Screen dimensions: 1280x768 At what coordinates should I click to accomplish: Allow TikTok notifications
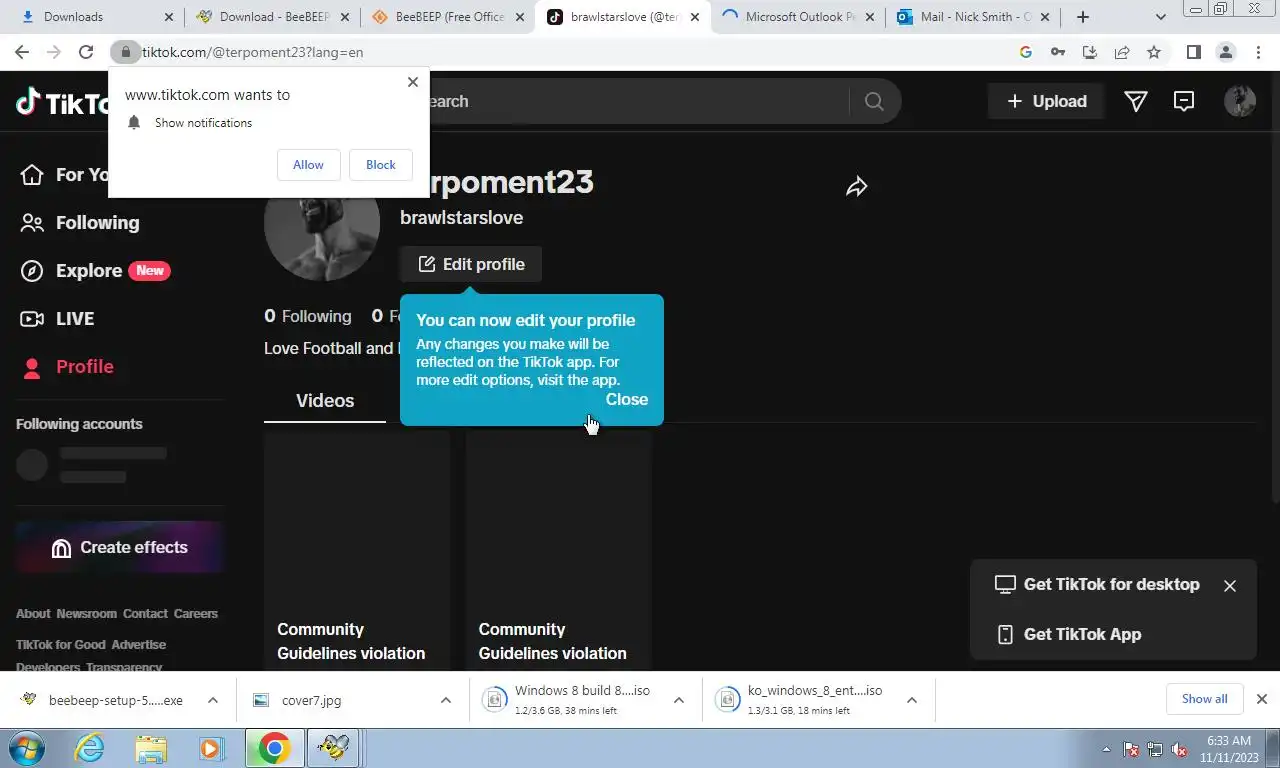coord(308,165)
